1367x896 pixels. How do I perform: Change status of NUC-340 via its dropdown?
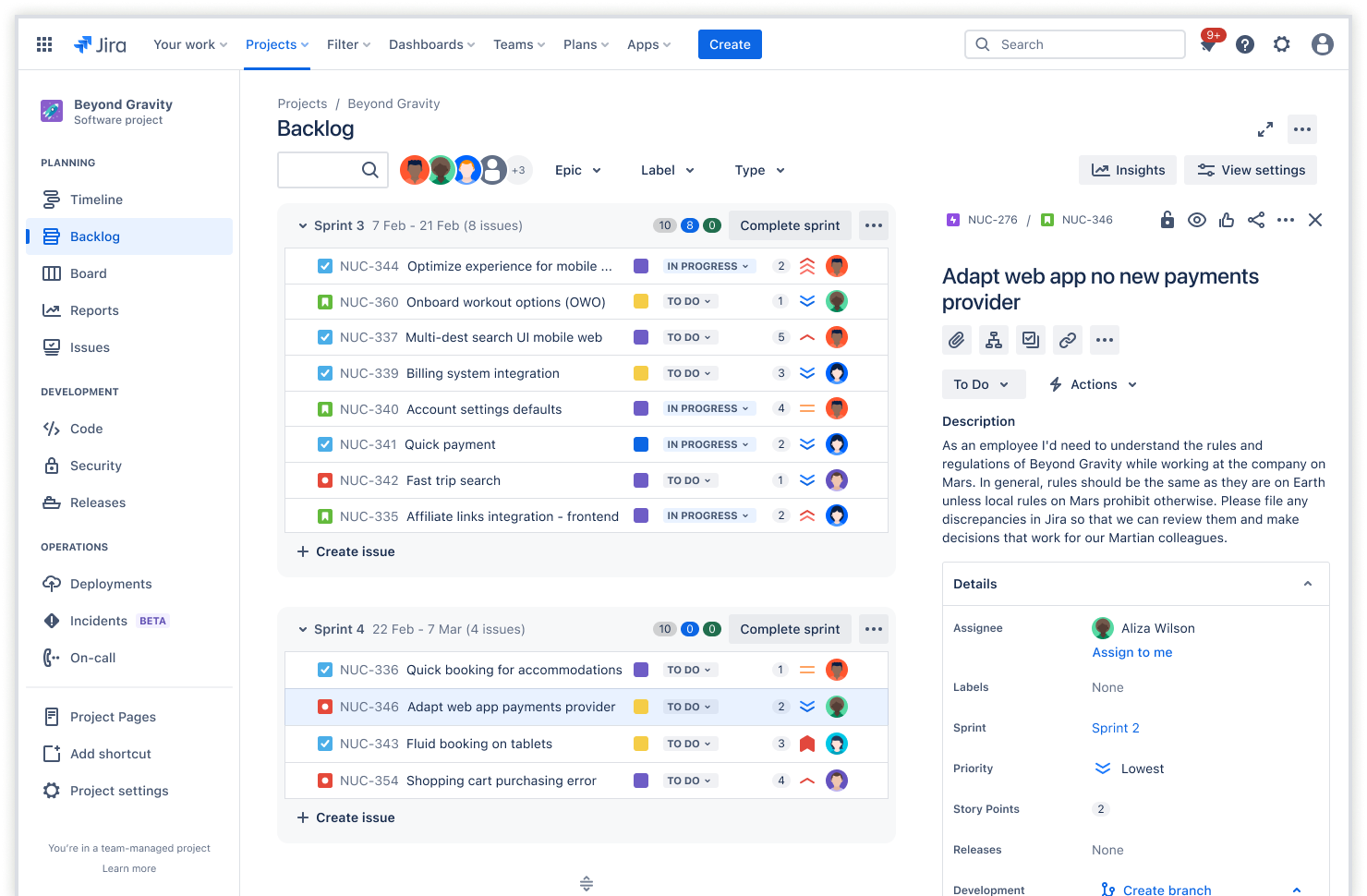click(x=708, y=408)
